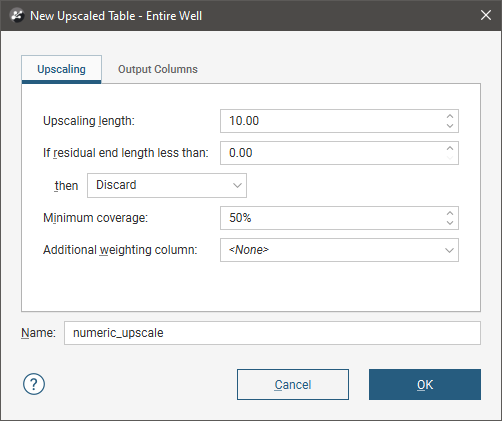Screen dimensions: 502x421
Task: Click the chevron arrow of the None dropdown
Action: (x=449, y=250)
